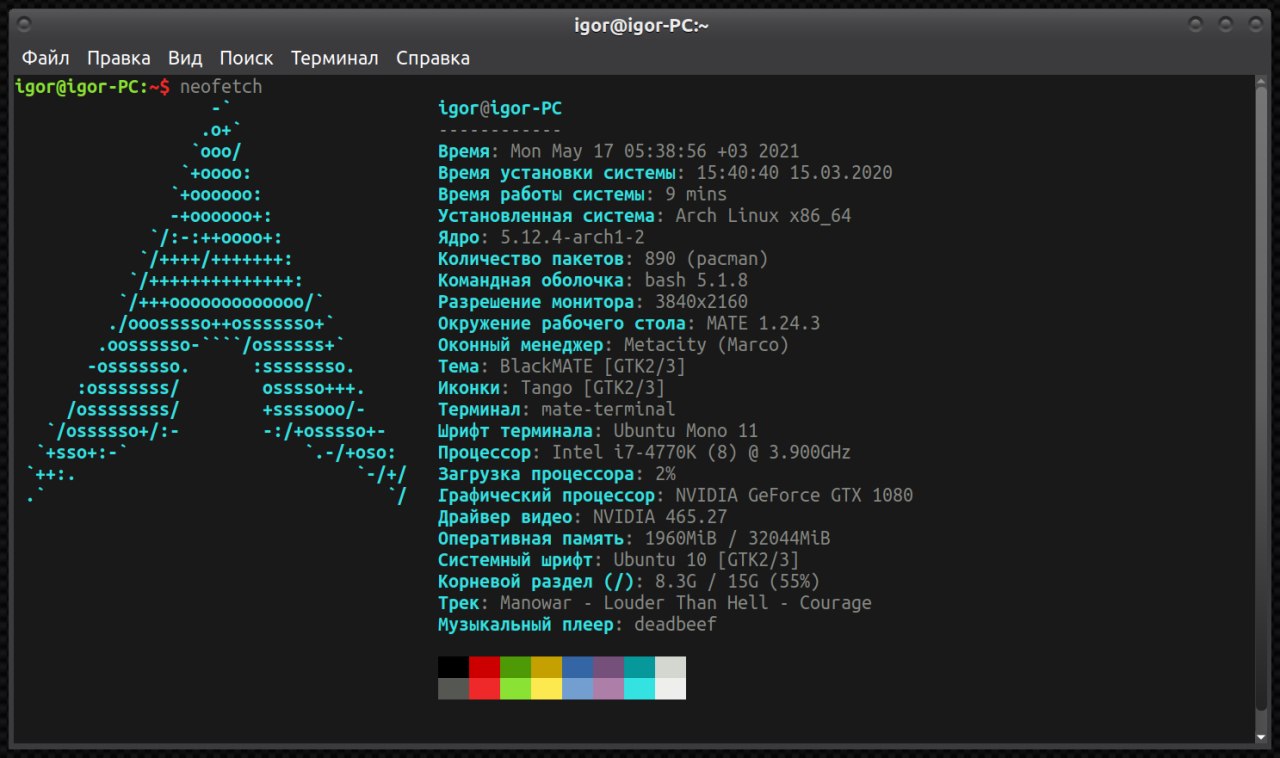This screenshot has height=758, width=1280.
Task: Click the '890 (pacman)' package count
Action: pos(707,259)
